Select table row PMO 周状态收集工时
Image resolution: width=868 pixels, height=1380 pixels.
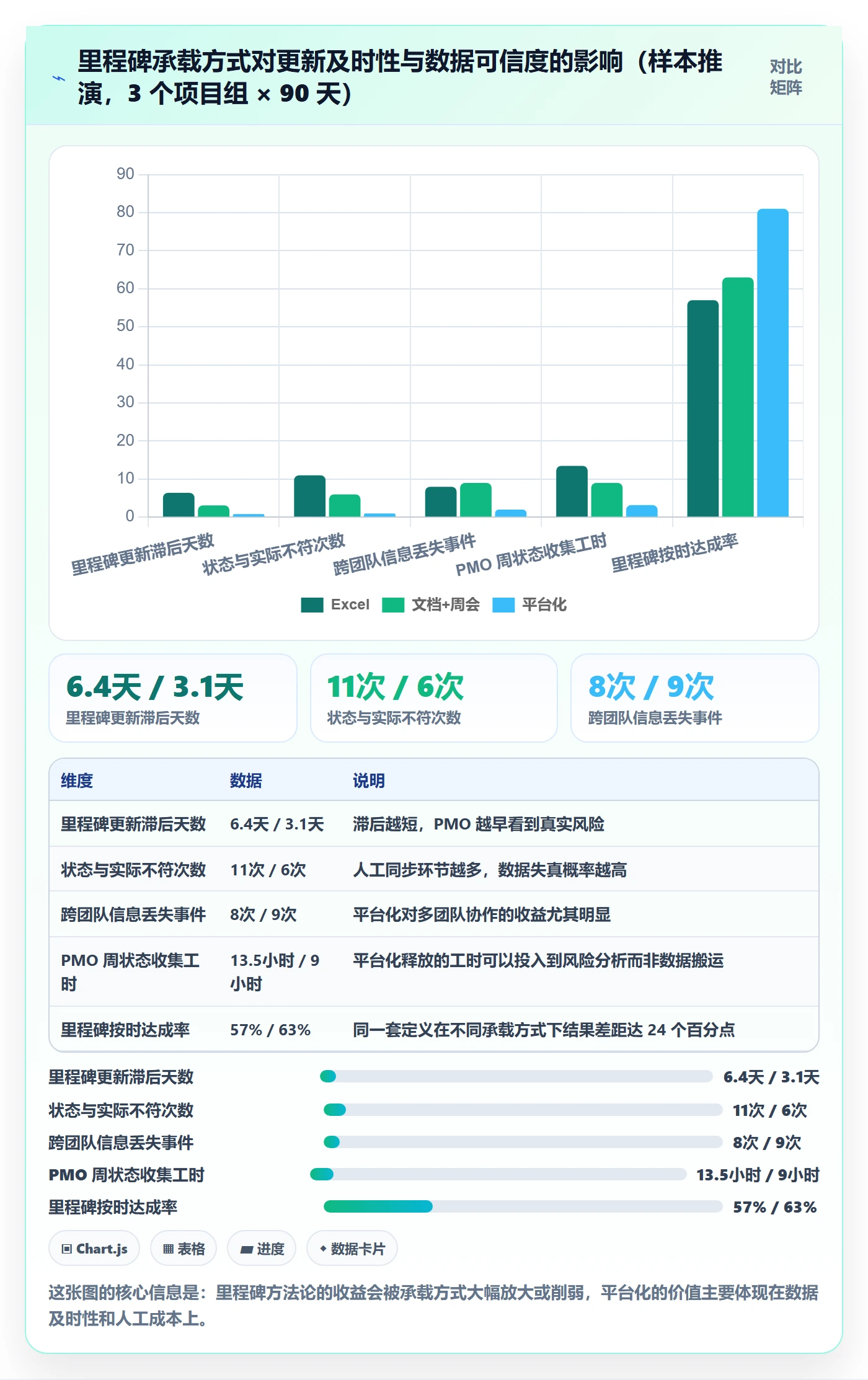(434, 971)
